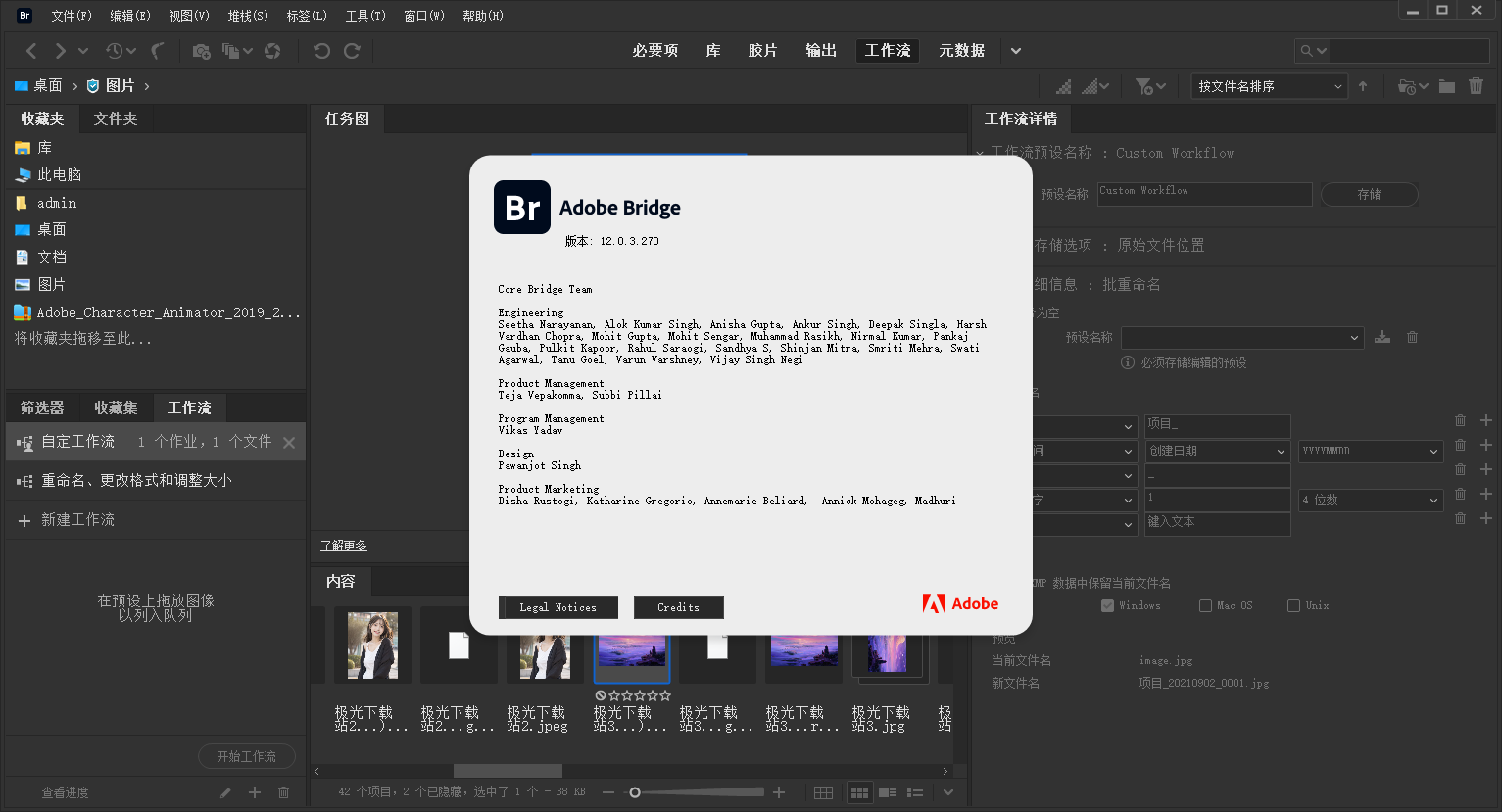Toggle the Windows compatibility checkbox
Viewport: 1502px width, 812px height.
pyautogui.click(x=1107, y=606)
